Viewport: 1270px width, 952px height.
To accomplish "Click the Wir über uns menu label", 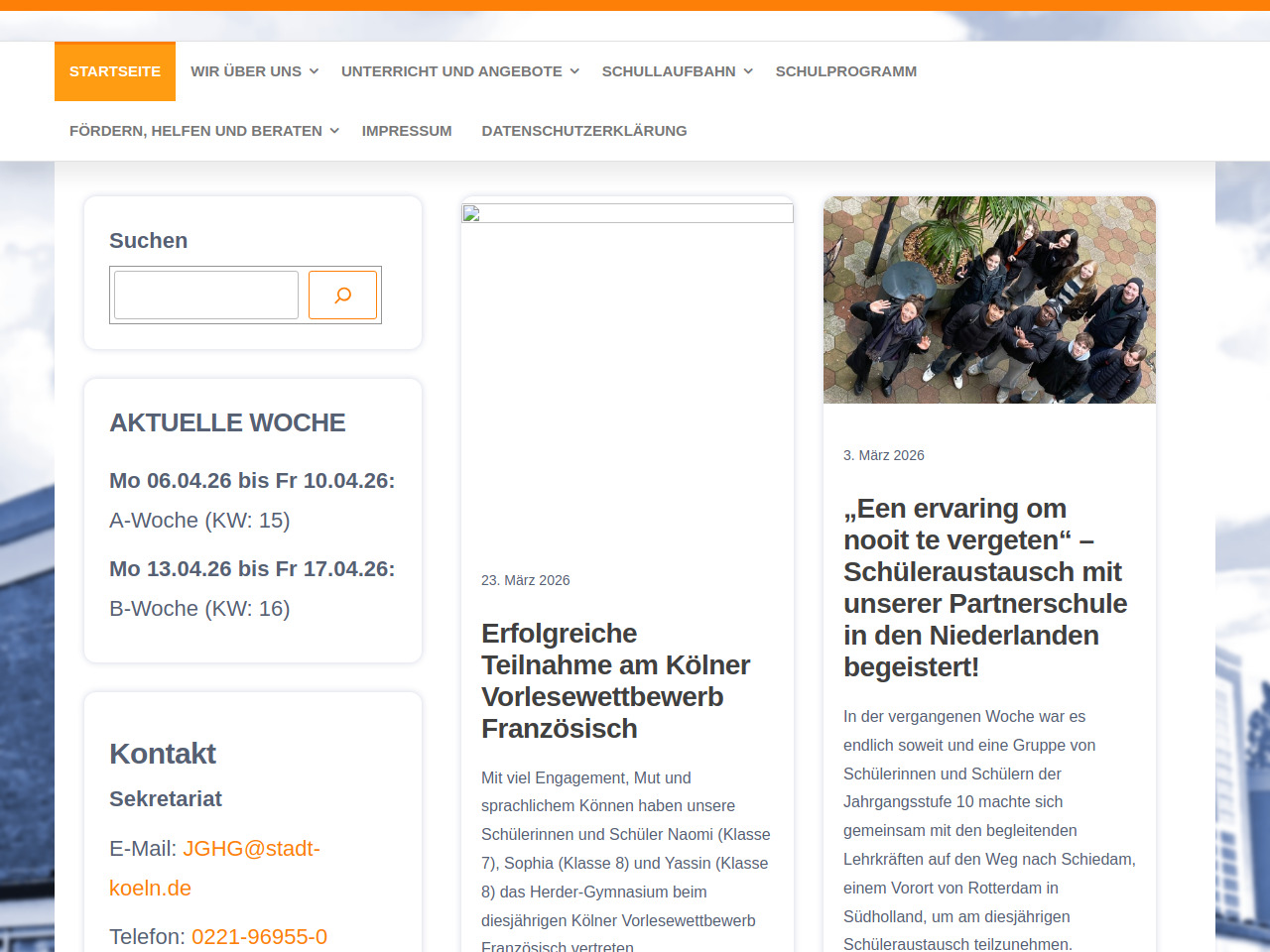I will [x=246, y=71].
